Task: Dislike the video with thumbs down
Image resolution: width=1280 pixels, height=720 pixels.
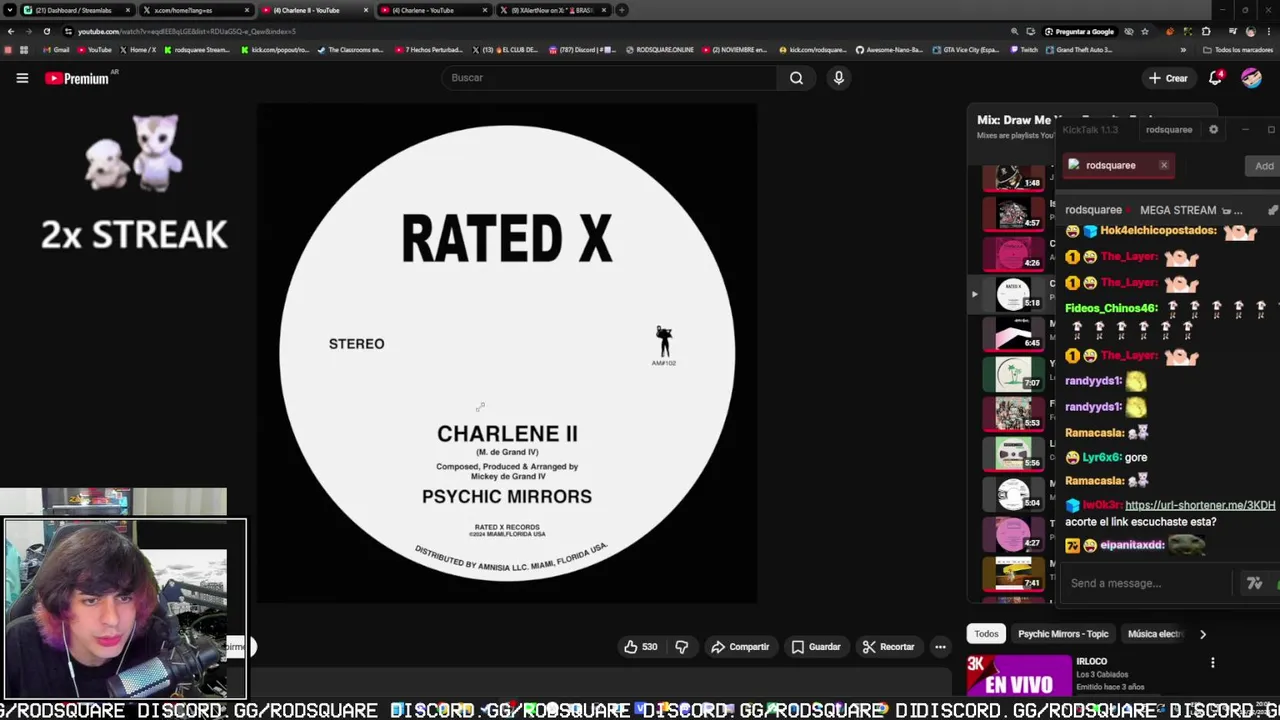Action: [x=682, y=647]
